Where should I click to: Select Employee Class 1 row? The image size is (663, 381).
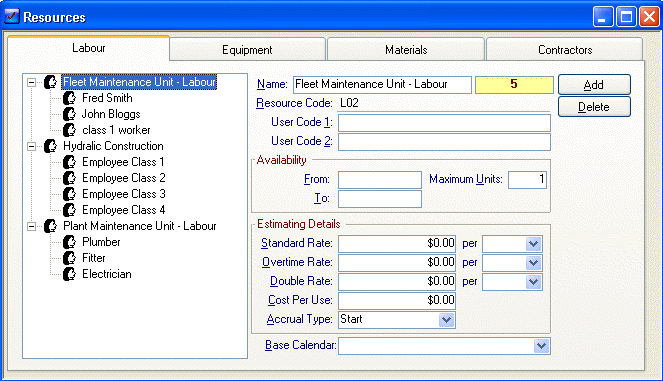point(123,162)
